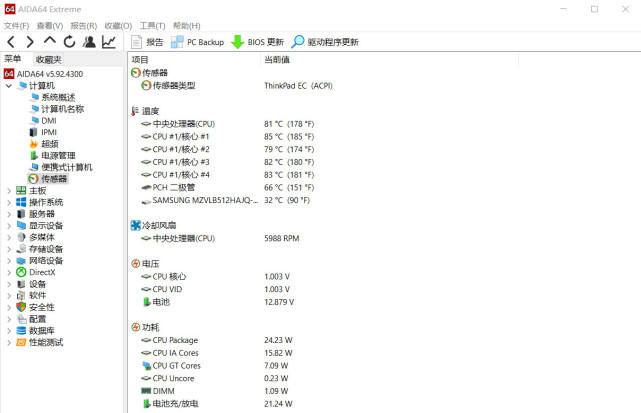Select the CPU Package row
The image size is (641, 413).
tap(217, 340)
